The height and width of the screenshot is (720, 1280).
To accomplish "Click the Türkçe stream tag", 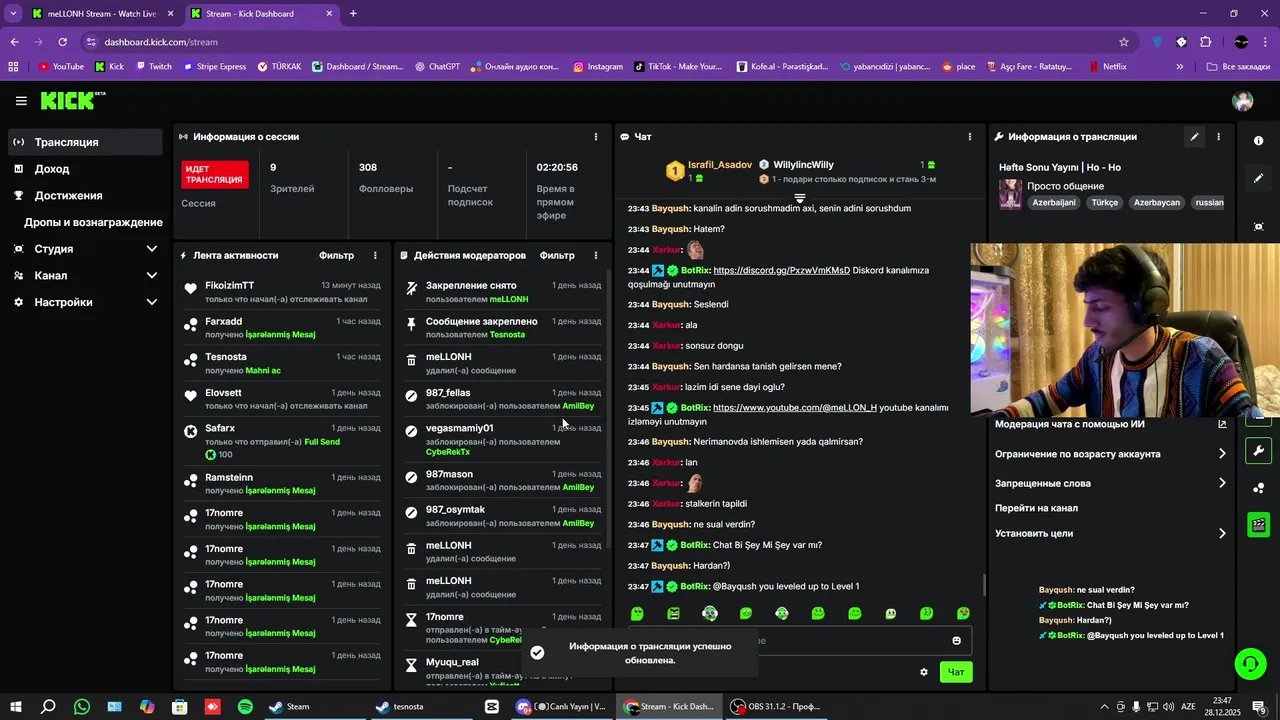I will (1104, 202).
